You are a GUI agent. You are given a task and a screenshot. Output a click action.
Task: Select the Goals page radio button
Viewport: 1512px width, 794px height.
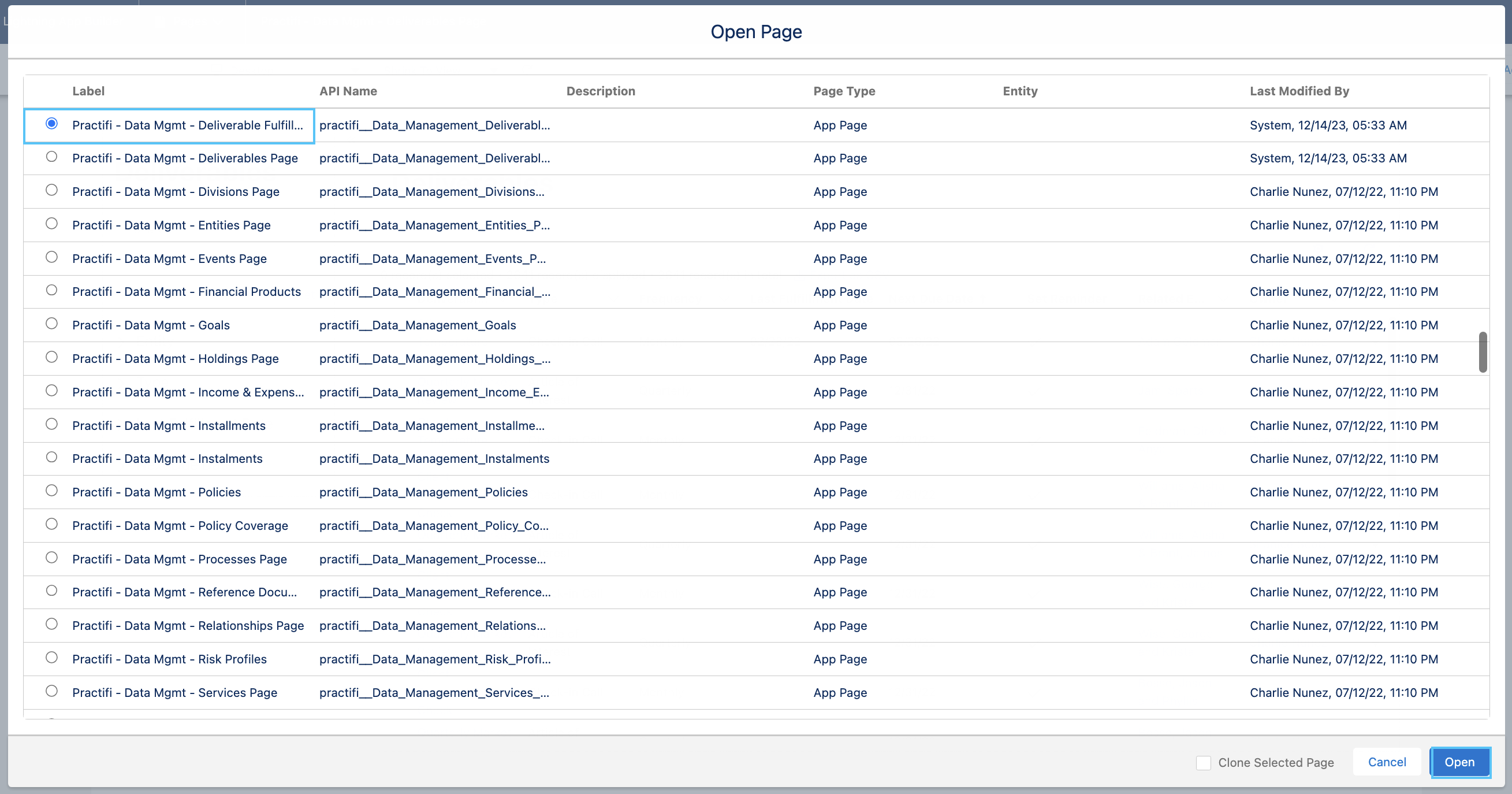coord(51,324)
